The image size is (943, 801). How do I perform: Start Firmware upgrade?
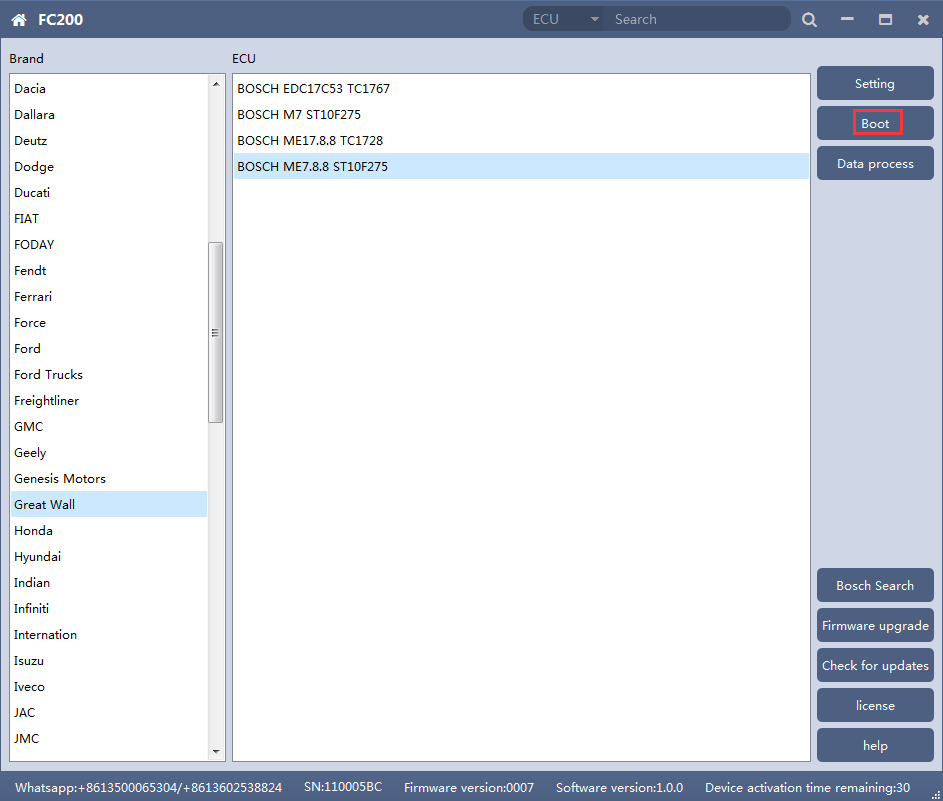(x=875, y=625)
